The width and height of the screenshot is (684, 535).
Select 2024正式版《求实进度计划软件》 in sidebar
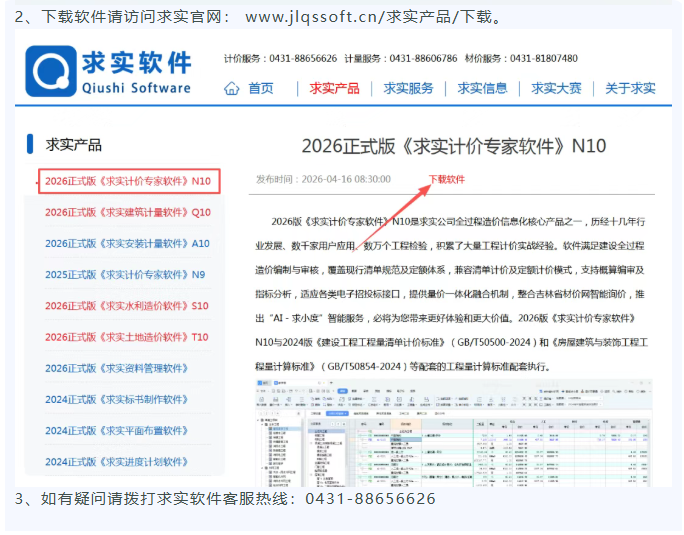click(x=116, y=462)
